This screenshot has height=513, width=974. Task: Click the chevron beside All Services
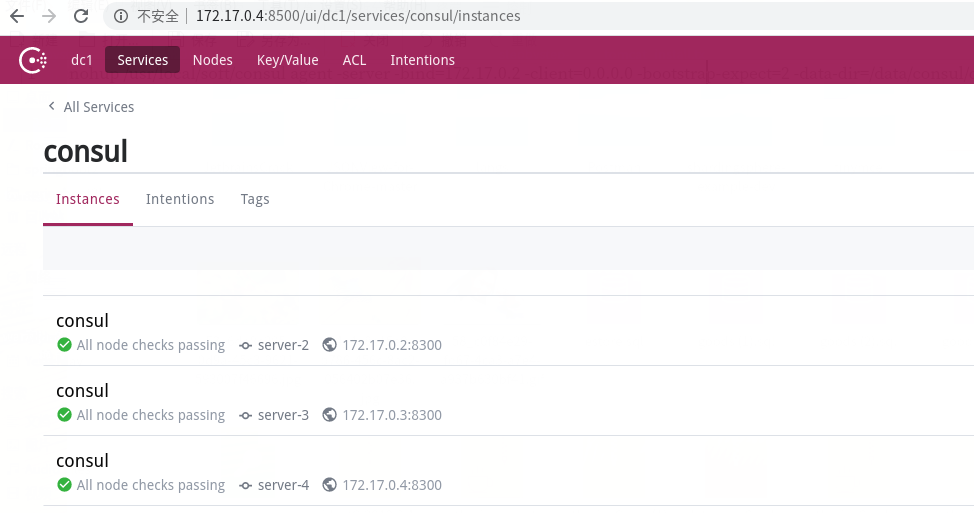(x=52, y=106)
